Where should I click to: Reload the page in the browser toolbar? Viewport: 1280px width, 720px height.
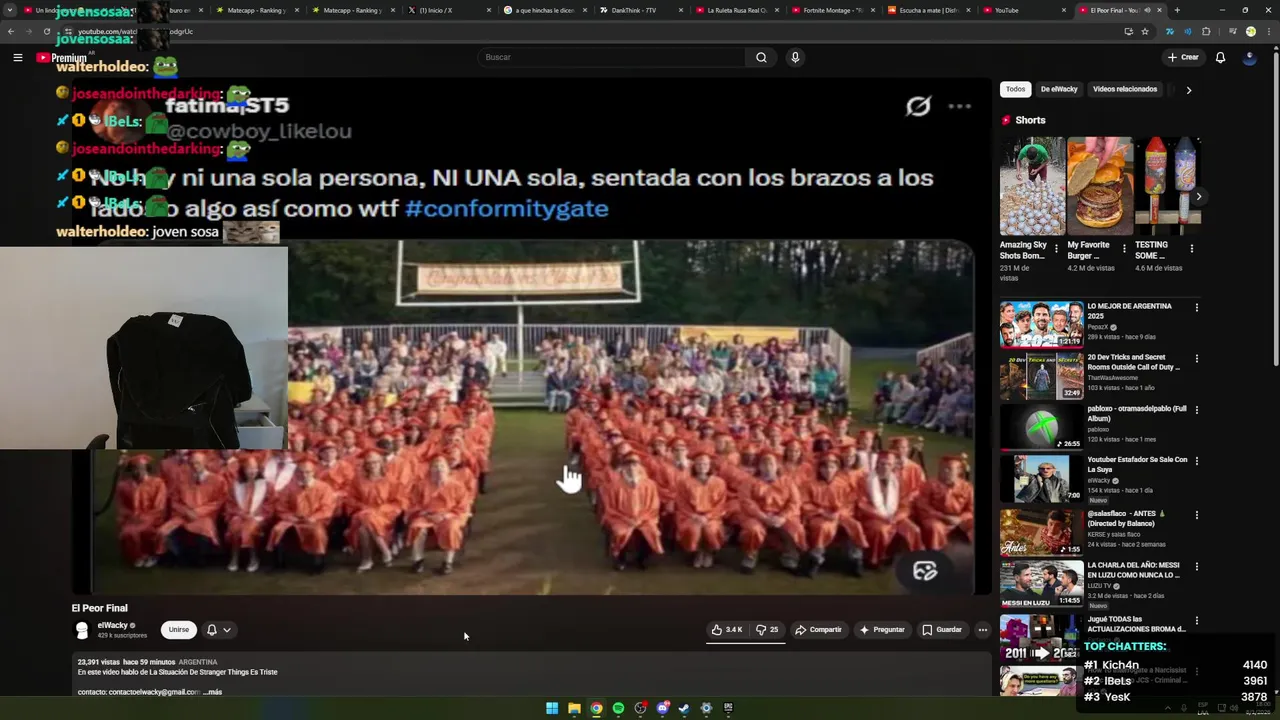point(46,31)
